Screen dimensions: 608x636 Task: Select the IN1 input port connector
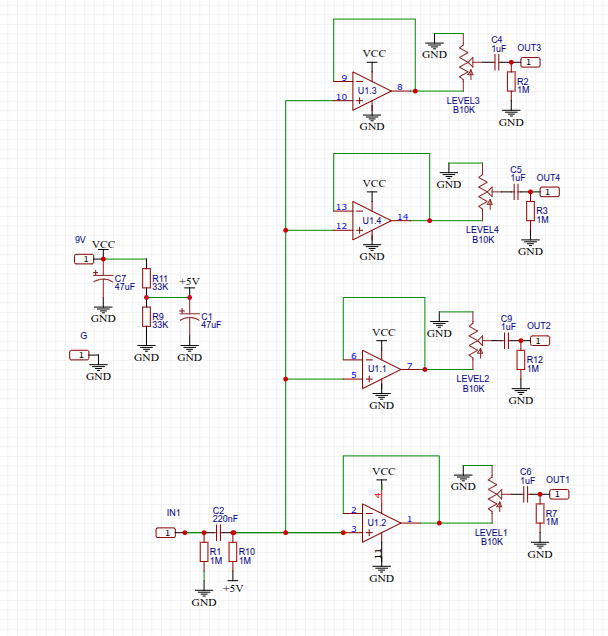165,533
